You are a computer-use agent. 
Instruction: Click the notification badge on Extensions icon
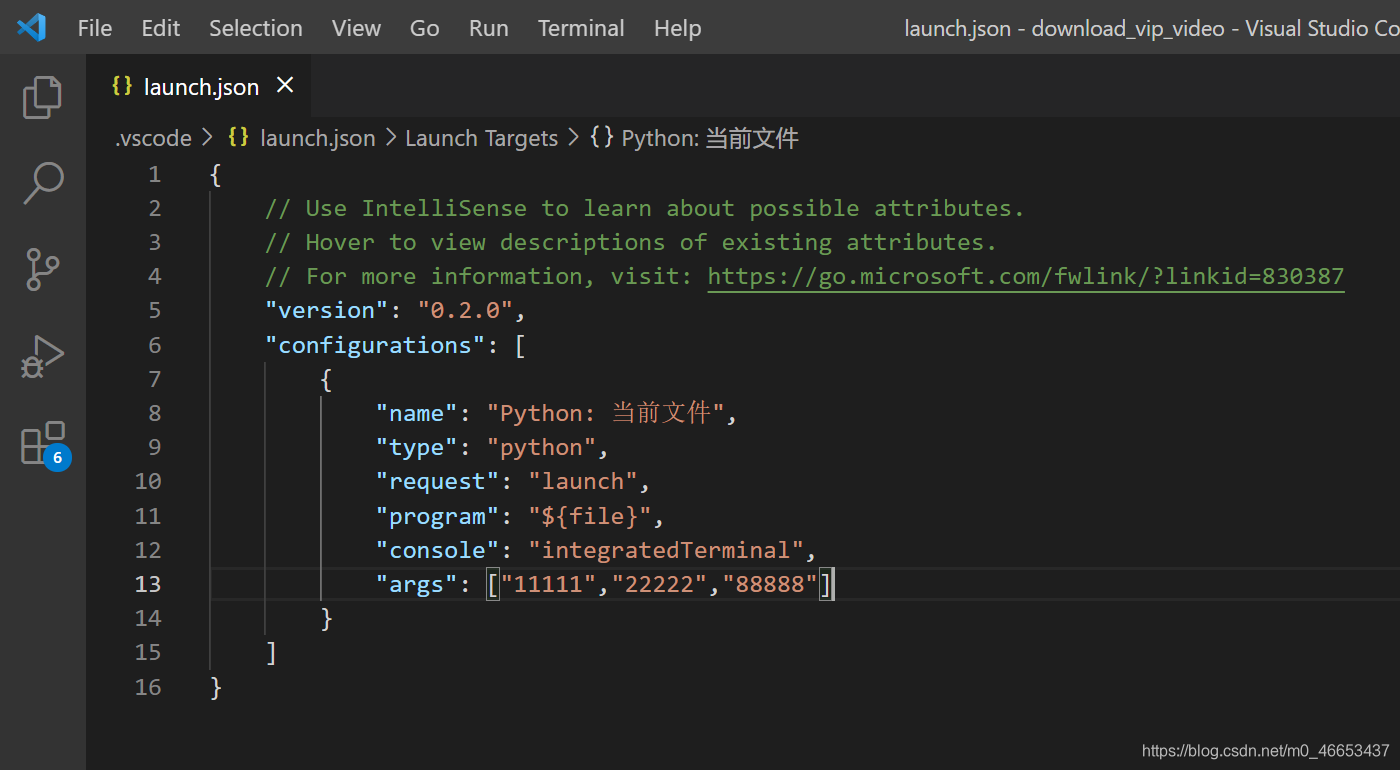point(57,457)
